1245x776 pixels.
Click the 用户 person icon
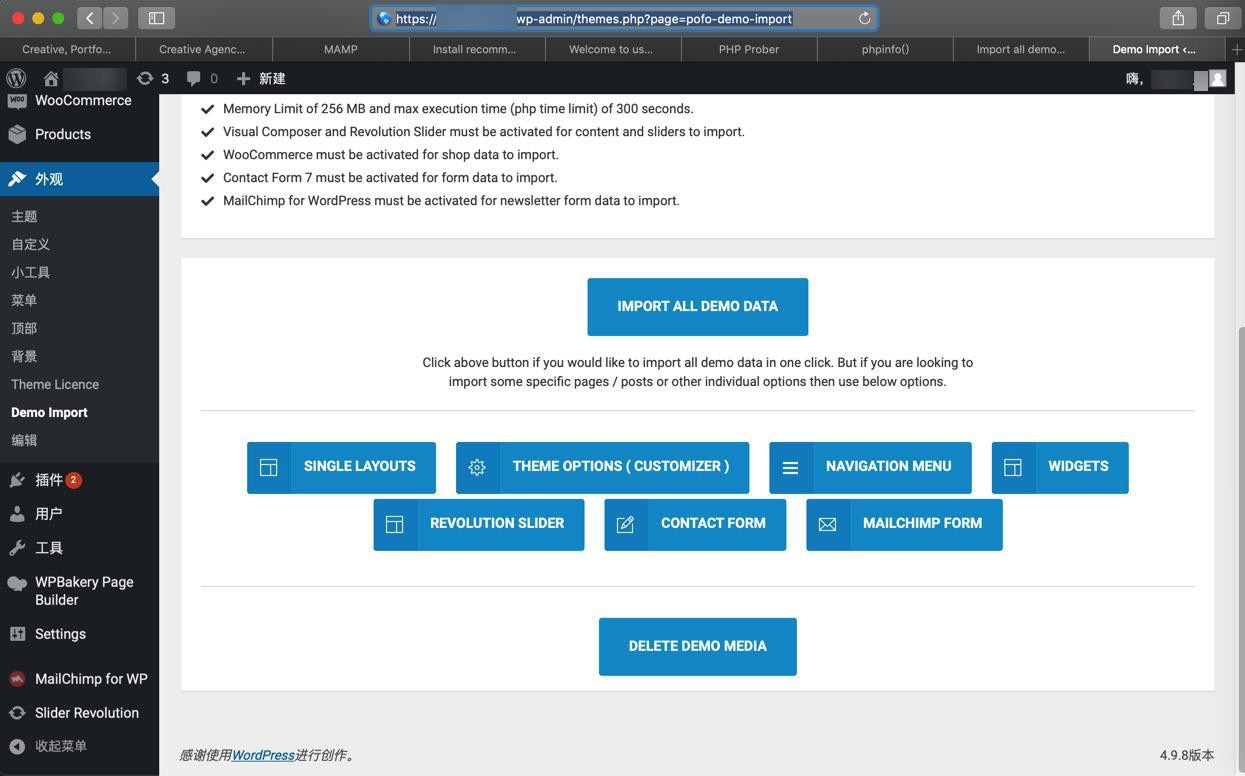click(17, 514)
